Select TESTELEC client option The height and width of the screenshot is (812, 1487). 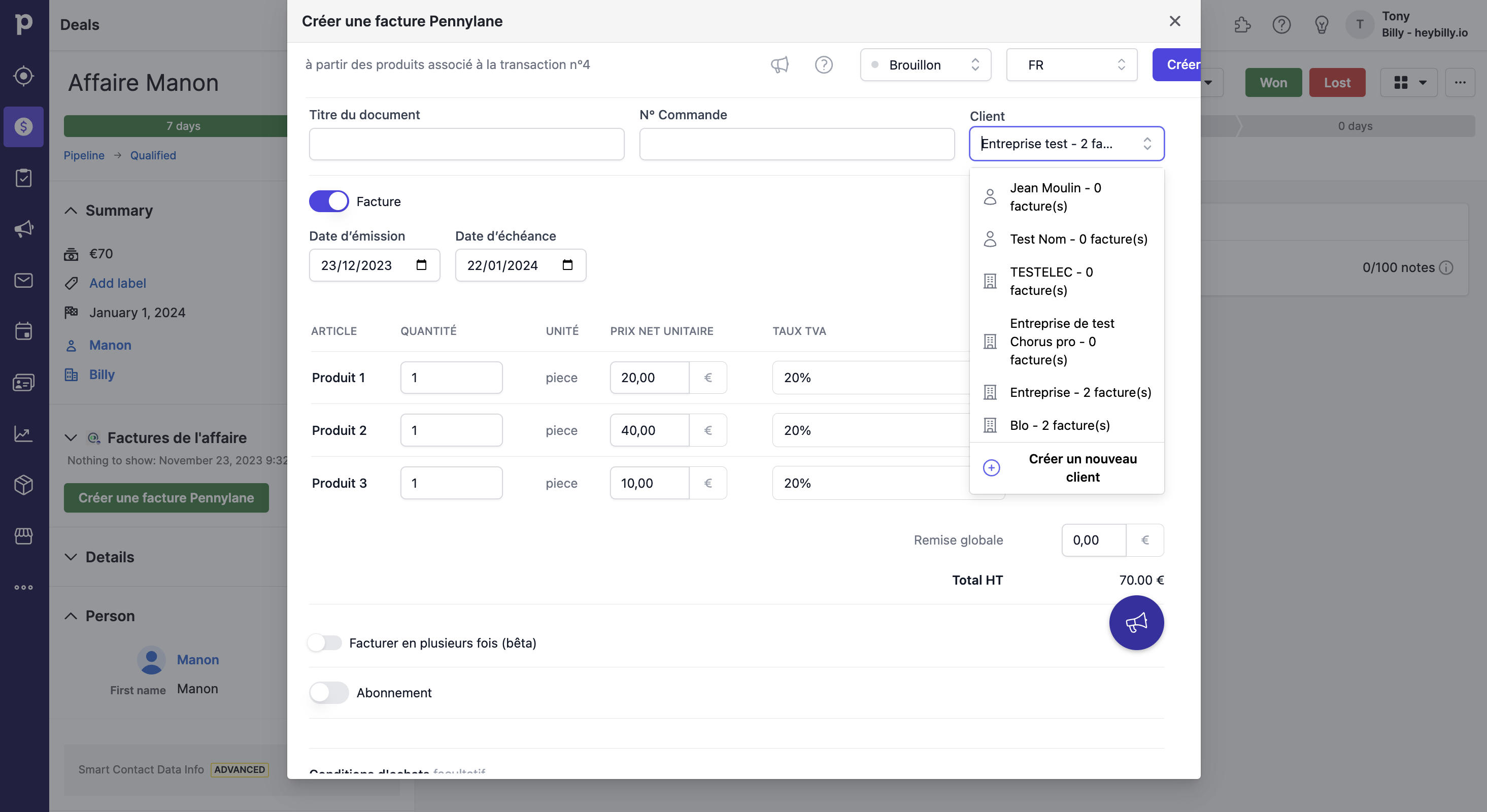tap(1066, 281)
